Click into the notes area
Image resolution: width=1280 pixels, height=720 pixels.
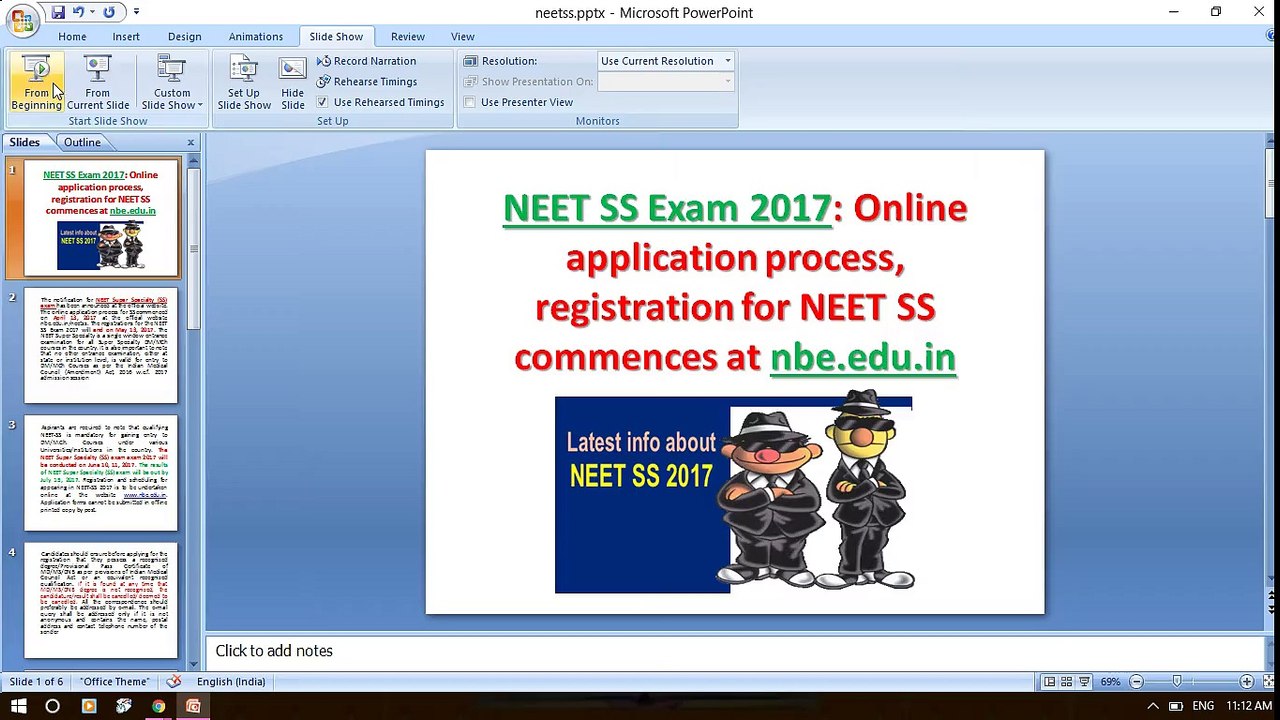pos(735,651)
